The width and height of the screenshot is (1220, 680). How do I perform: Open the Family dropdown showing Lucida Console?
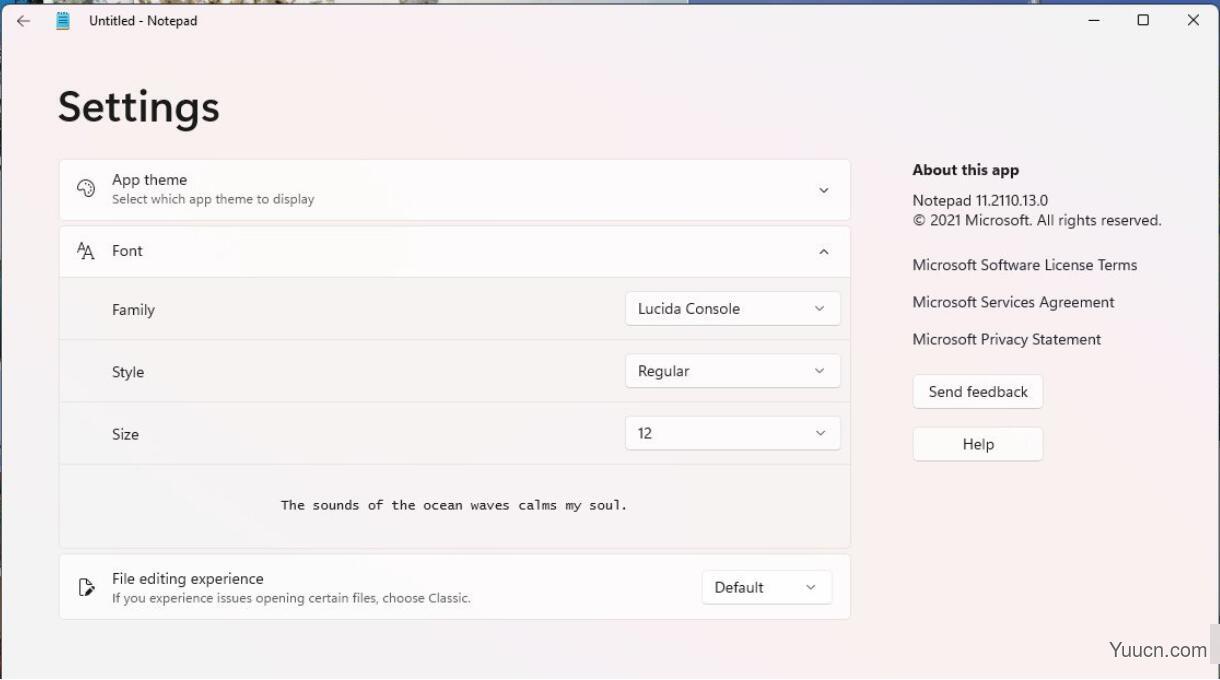tap(733, 309)
